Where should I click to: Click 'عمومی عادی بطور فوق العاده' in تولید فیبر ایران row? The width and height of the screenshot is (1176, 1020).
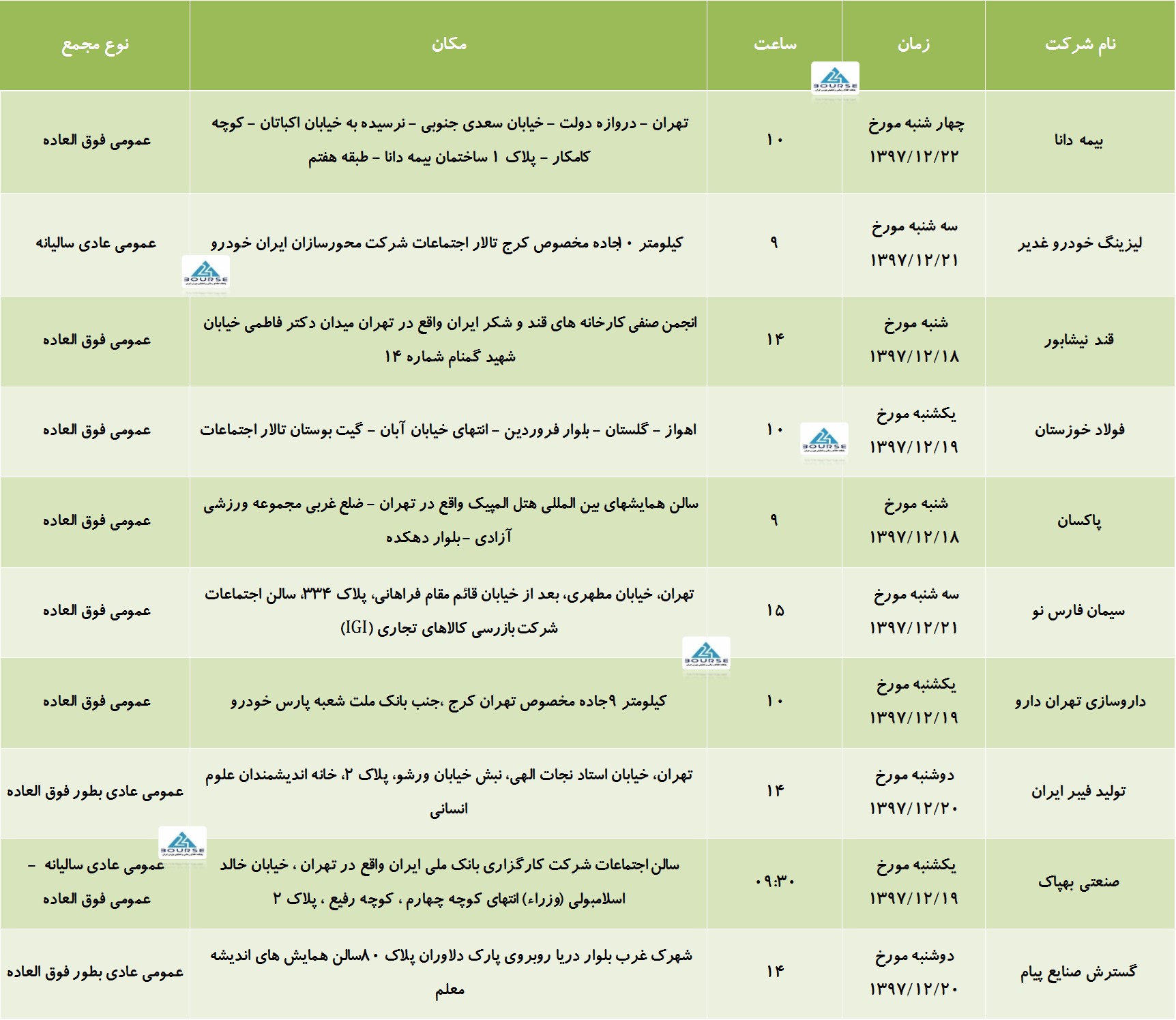tap(95, 792)
